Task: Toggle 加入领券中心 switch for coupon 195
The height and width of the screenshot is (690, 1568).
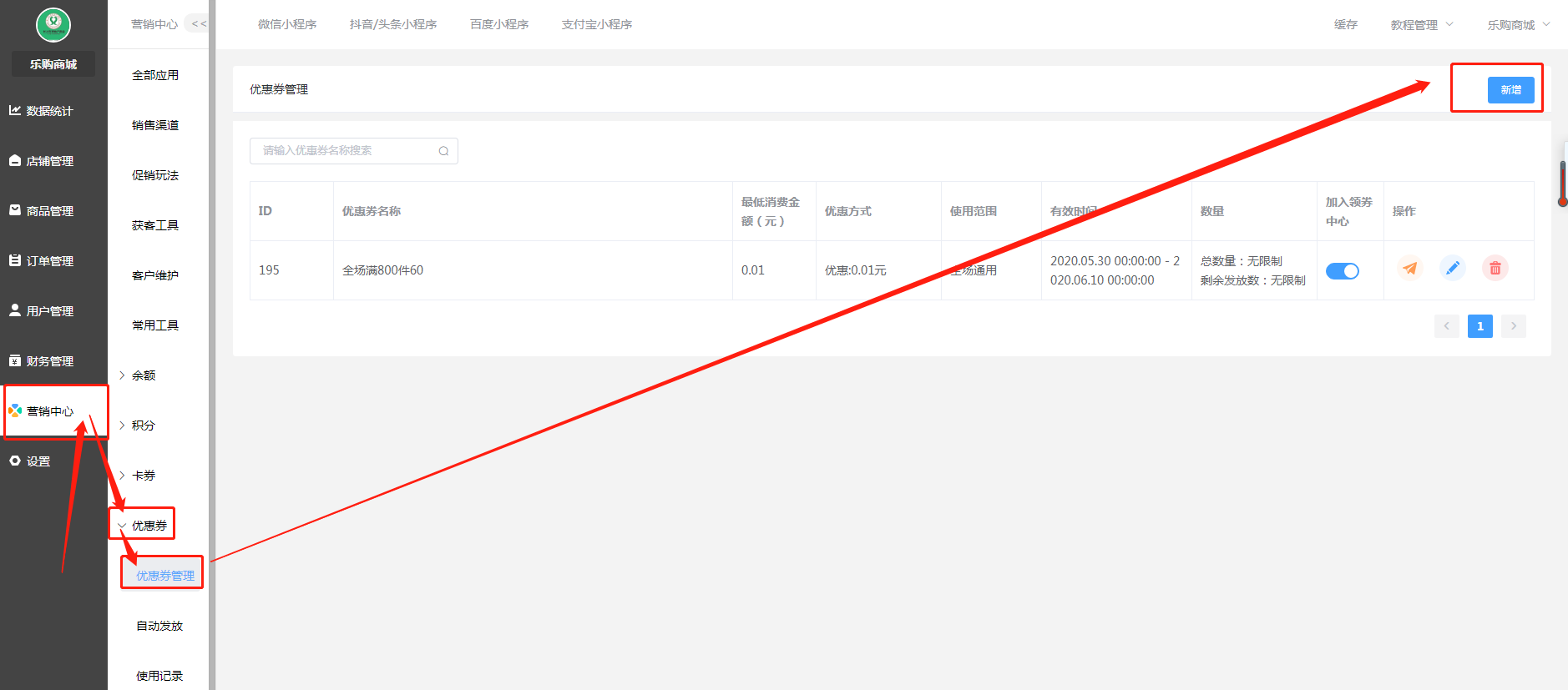Action: [1343, 271]
